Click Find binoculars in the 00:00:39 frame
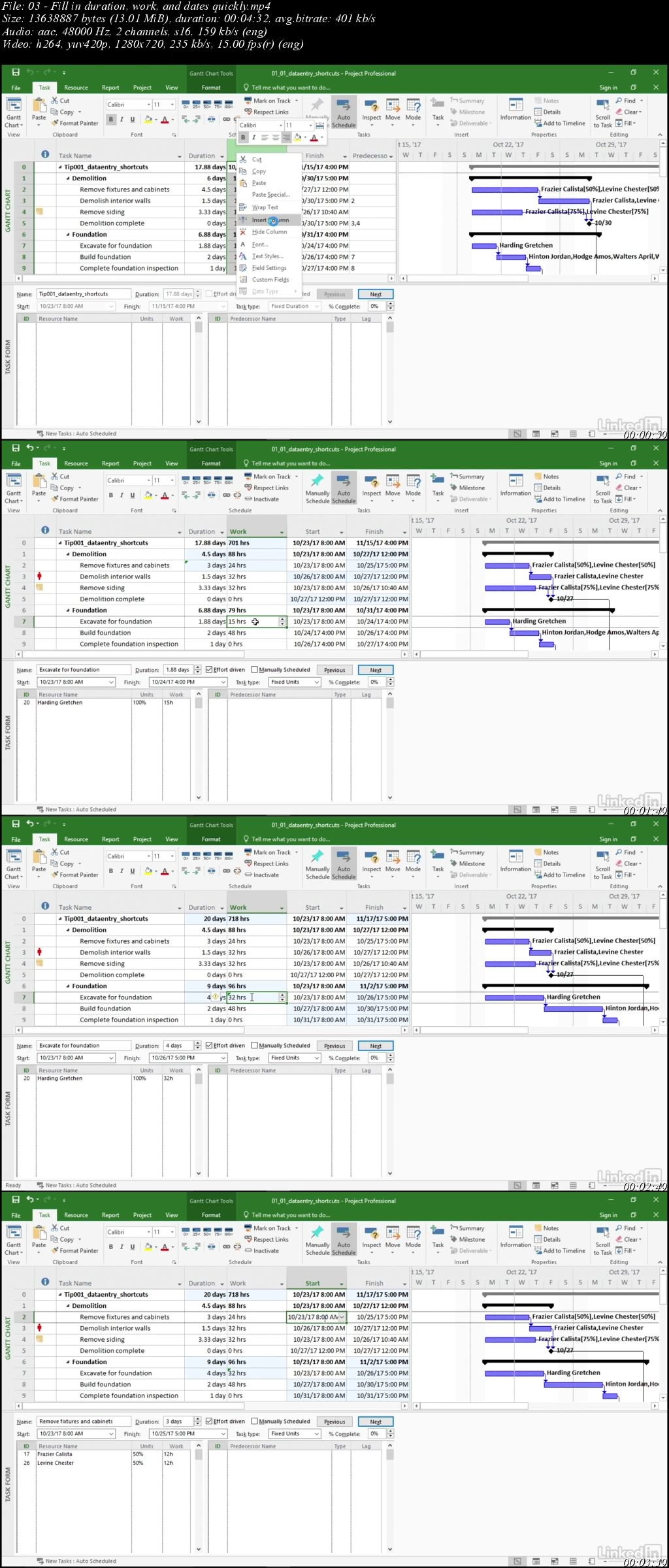This screenshot has height=1568, width=669. click(x=619, y=101)
